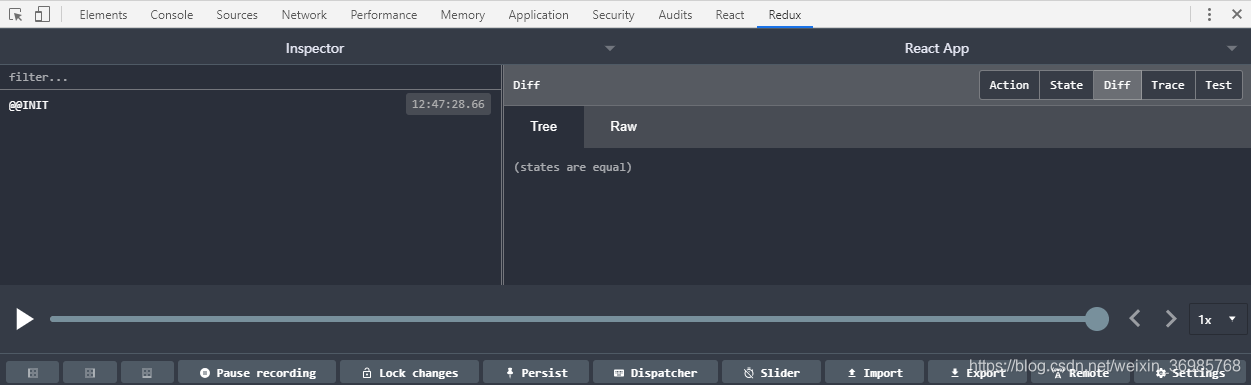
Task: Switch to the Elements tab
Action: click(104, 14)
